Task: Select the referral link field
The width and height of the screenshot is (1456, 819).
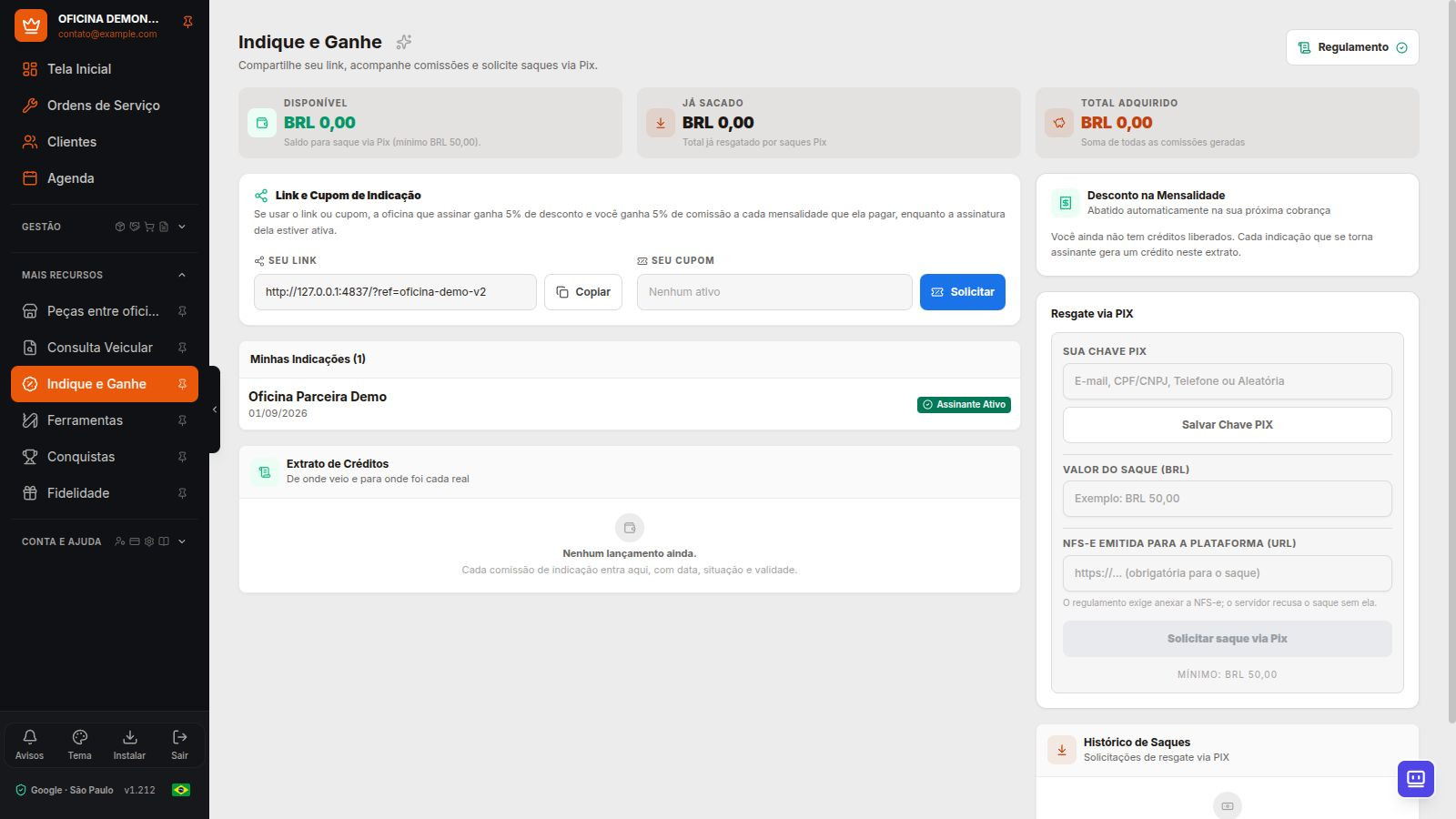Action: 395,292
